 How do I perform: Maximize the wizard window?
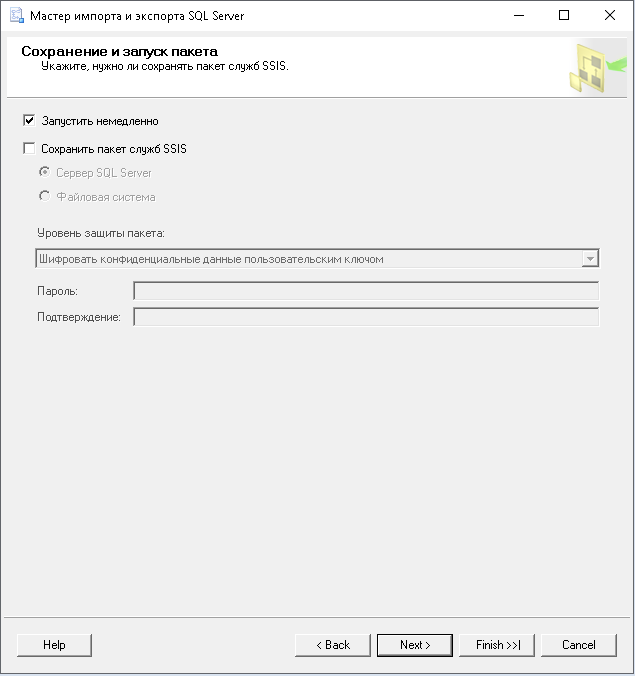point(564,16)
